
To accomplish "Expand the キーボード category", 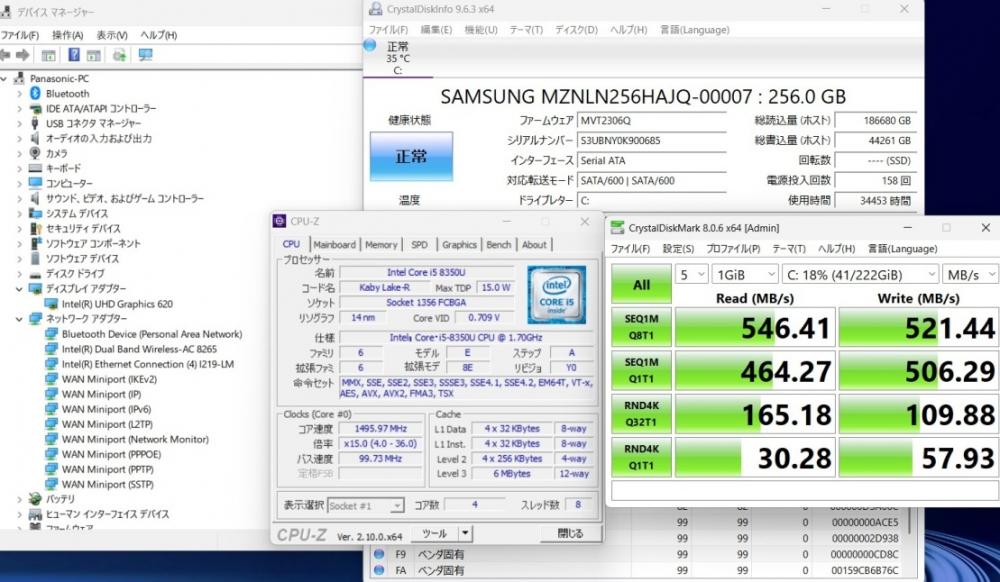I will 19,168.
